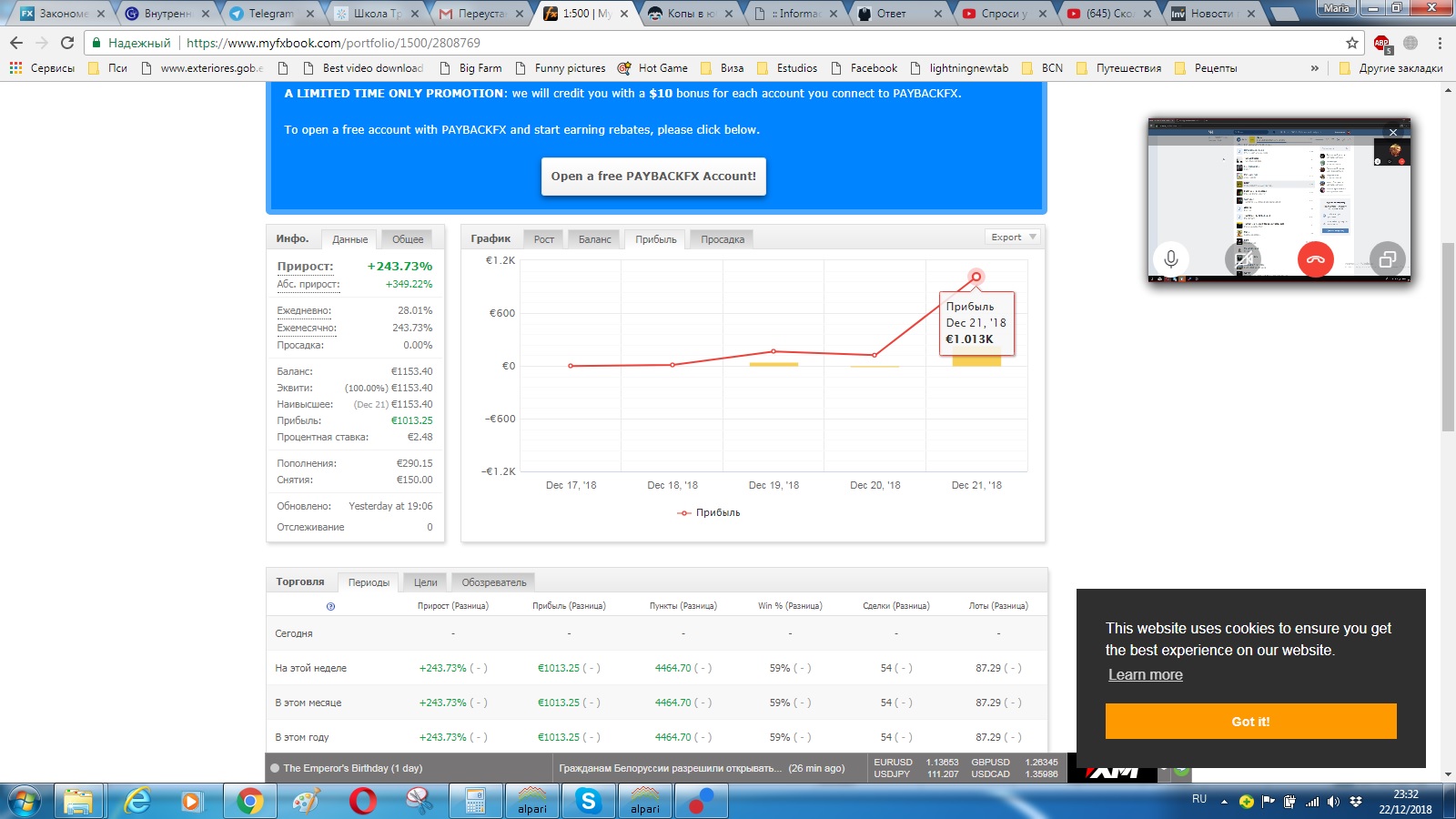Expand hidden bookmarks with double chevron
Viewport: 1456px width, 819px height.
tap(1314, 68)
